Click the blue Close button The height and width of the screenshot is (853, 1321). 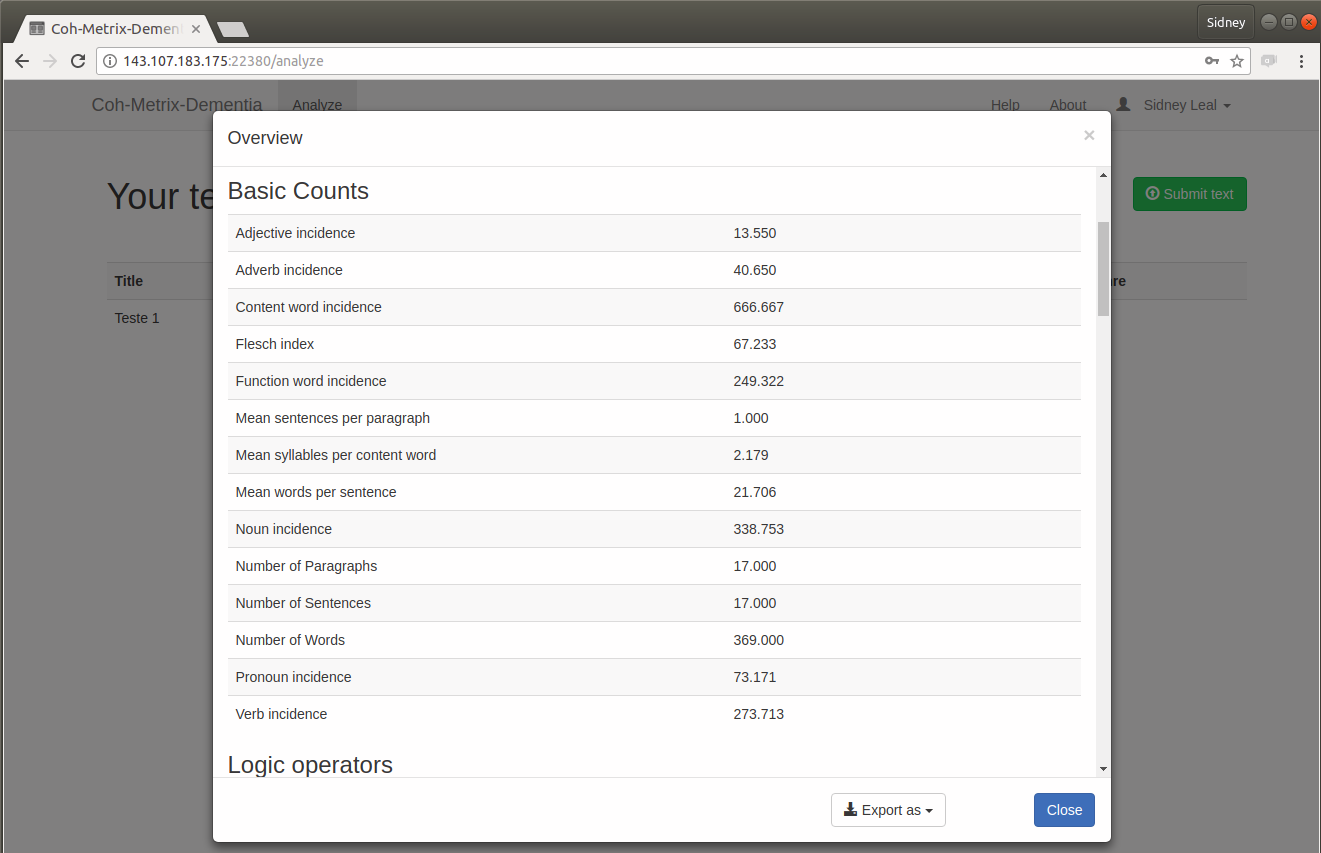point(1064,810)
